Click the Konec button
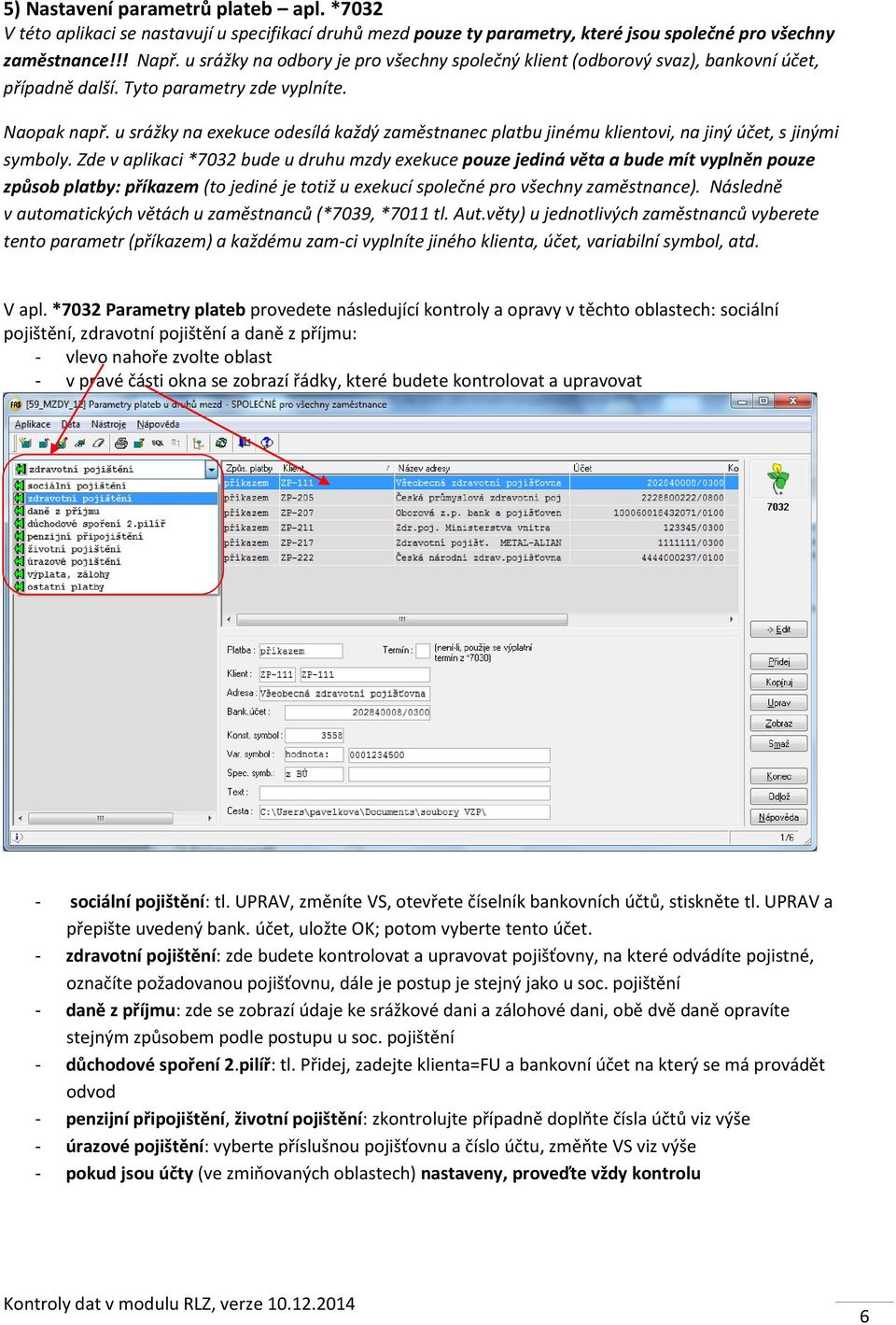The height and width of the screenshot is (1325, 896). (778, 775)
